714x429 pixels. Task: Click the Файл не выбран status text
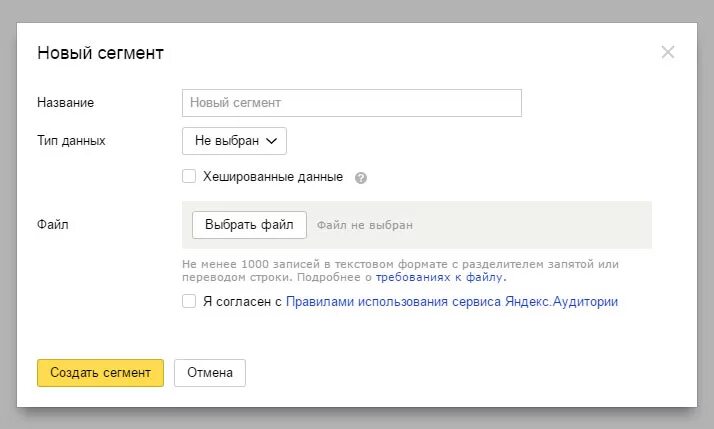(364, 226)
